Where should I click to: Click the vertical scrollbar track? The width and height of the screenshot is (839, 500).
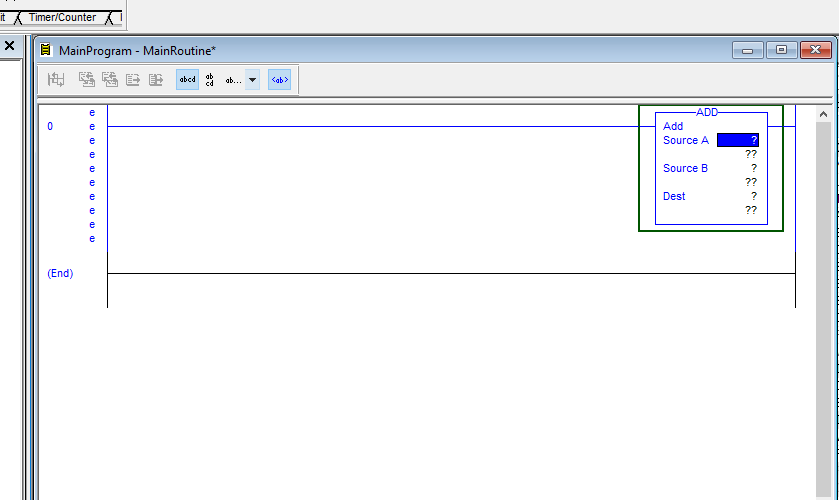[x=823, y=310]
